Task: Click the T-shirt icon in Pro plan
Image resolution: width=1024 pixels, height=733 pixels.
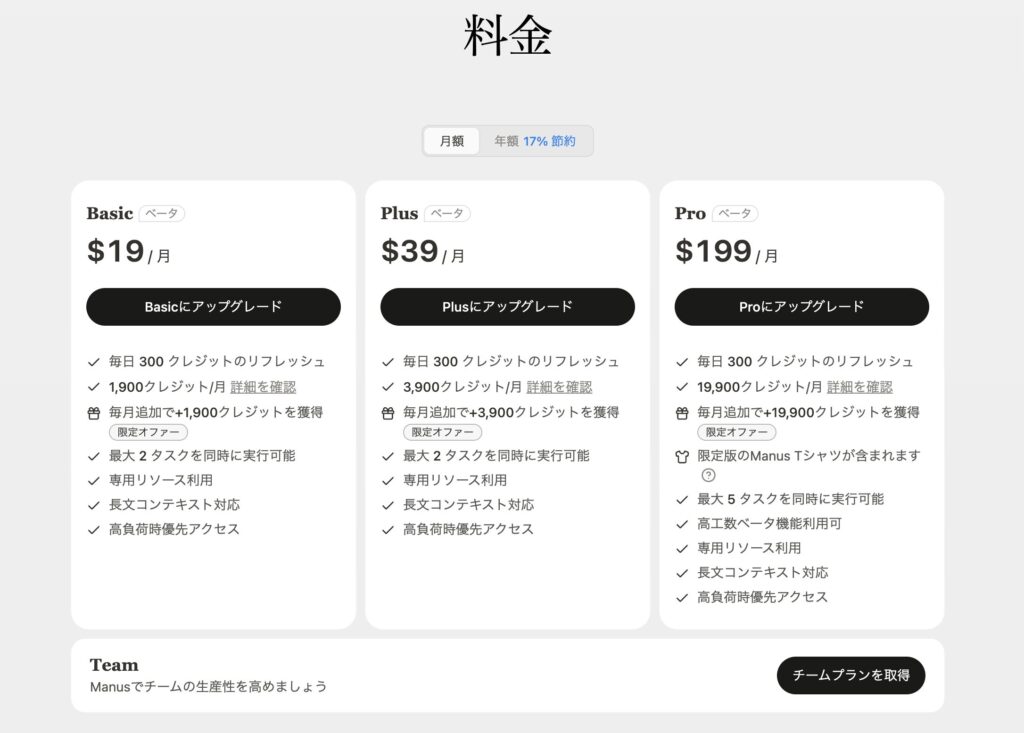Action: pos(682,457)
